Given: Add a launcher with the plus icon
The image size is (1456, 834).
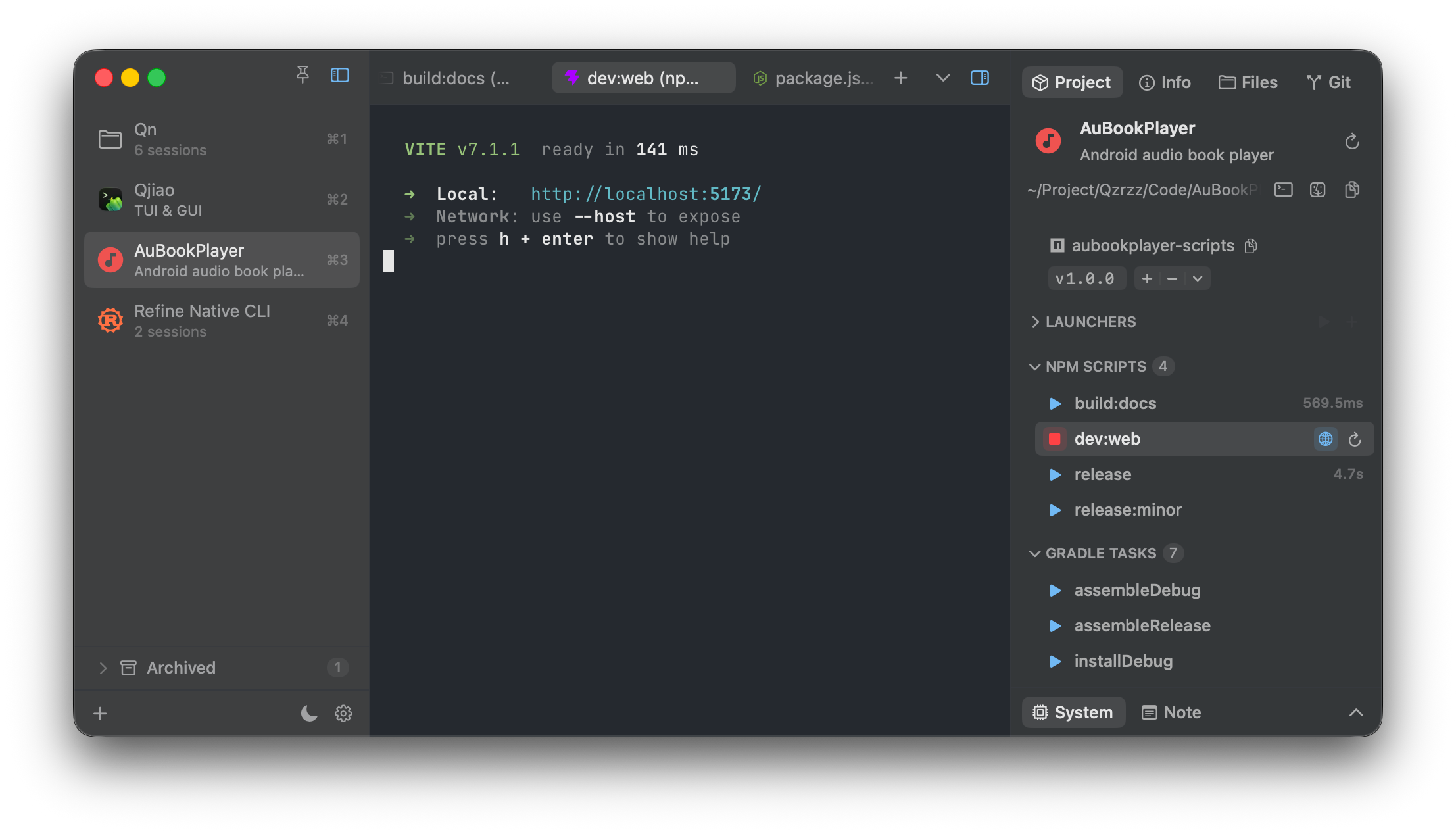Looking at the screenshot, I should pos(1351,322).
